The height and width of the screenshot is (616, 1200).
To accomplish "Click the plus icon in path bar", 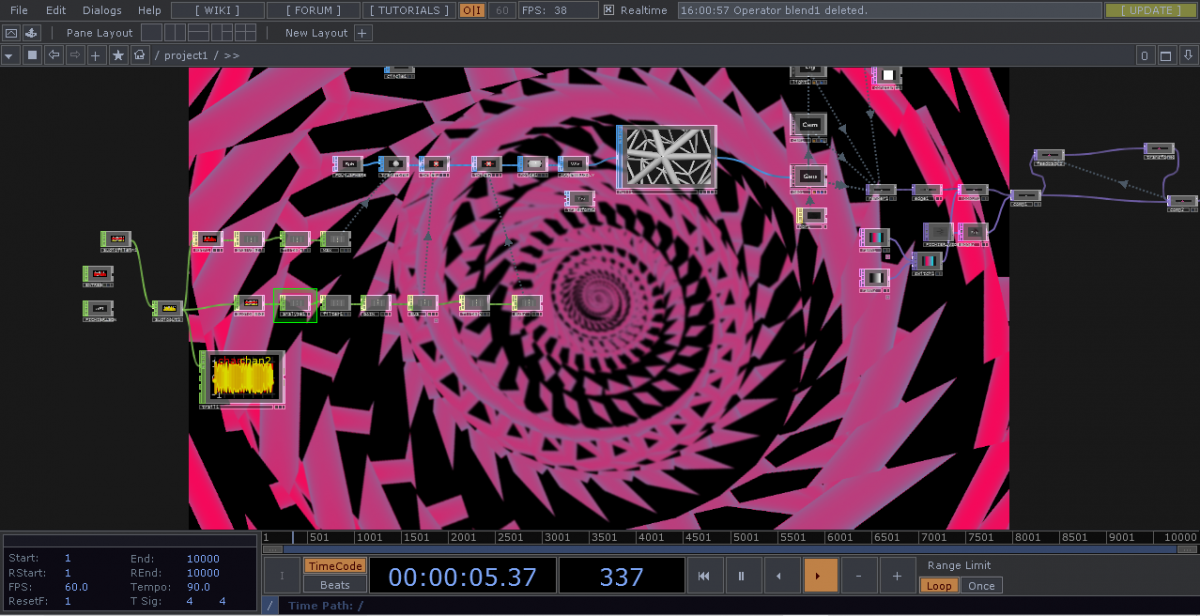I will click(96, 55).
